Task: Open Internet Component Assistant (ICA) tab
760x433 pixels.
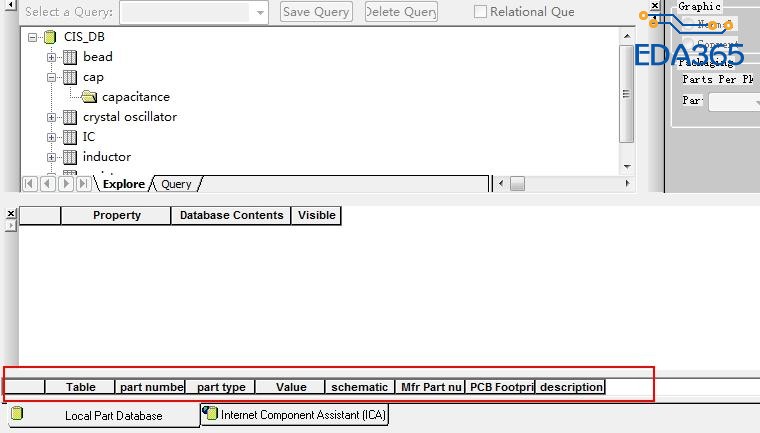Action: coord(294,415)
